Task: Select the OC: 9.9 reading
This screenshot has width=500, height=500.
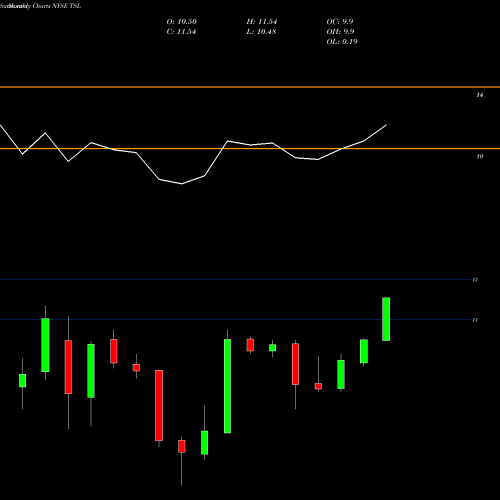Action: pyautogui.click(x=340, y=22)
